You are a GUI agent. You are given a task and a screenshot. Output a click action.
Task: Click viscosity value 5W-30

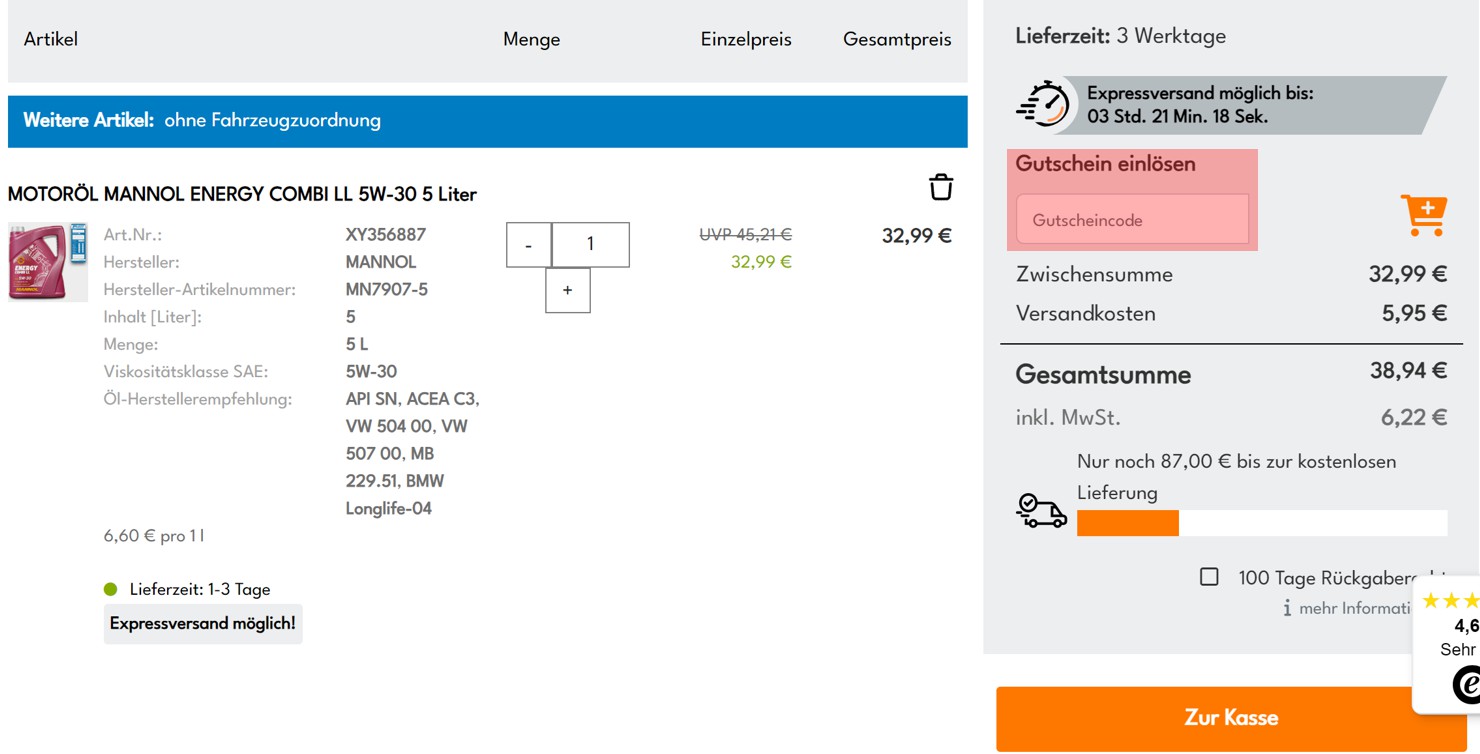371,371
